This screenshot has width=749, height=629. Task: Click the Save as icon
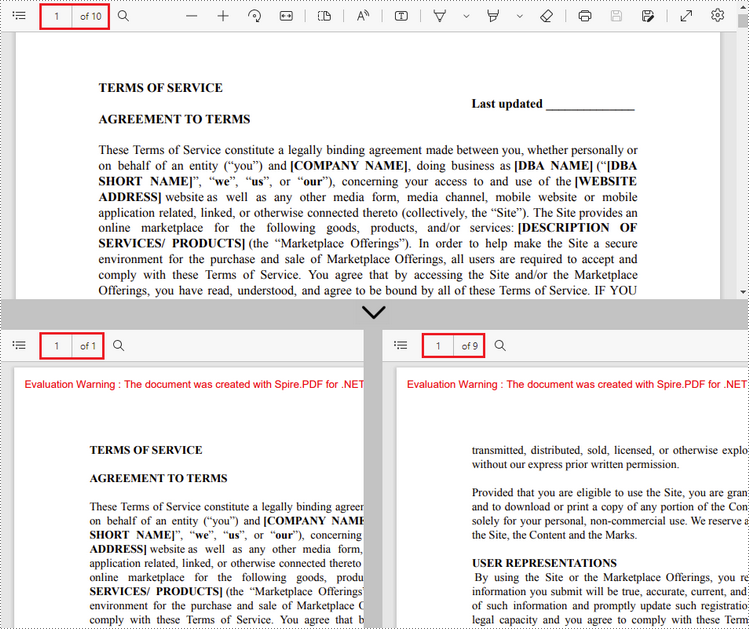point(648,16)
